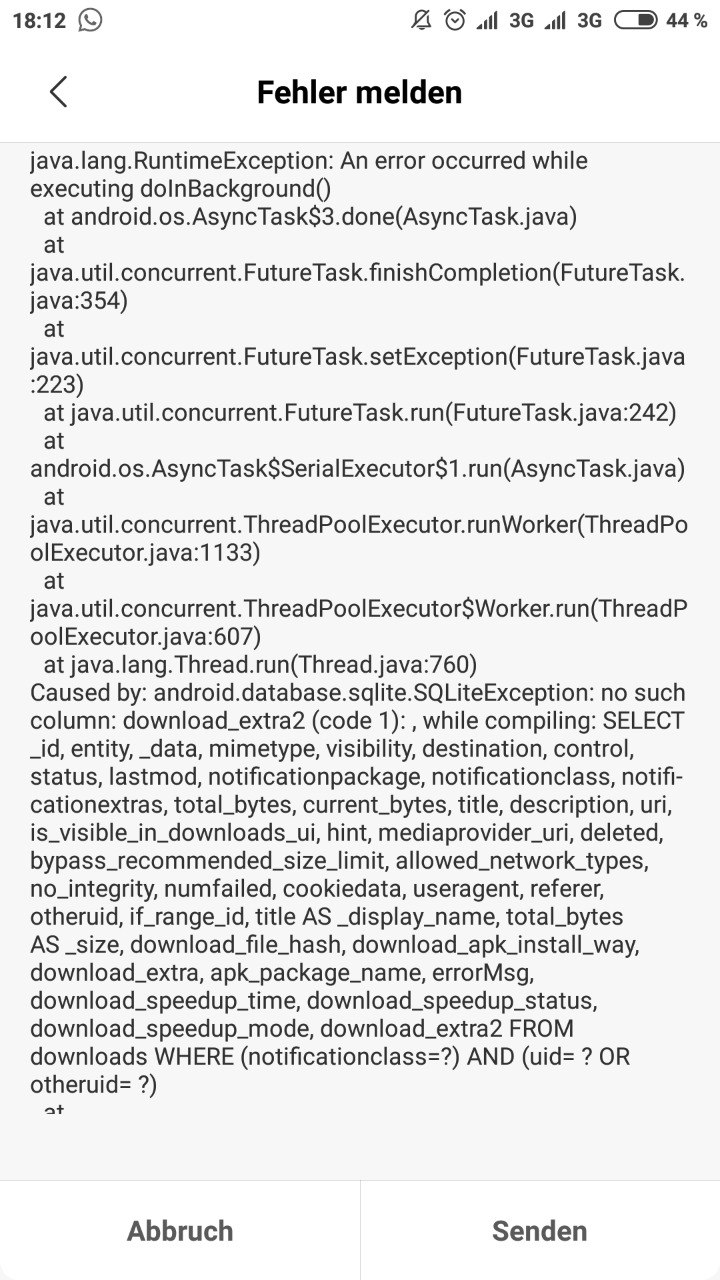Tap the first 3G signal indicator
Viewport: 720px width, 1280px height.
(x=506, y=20)
